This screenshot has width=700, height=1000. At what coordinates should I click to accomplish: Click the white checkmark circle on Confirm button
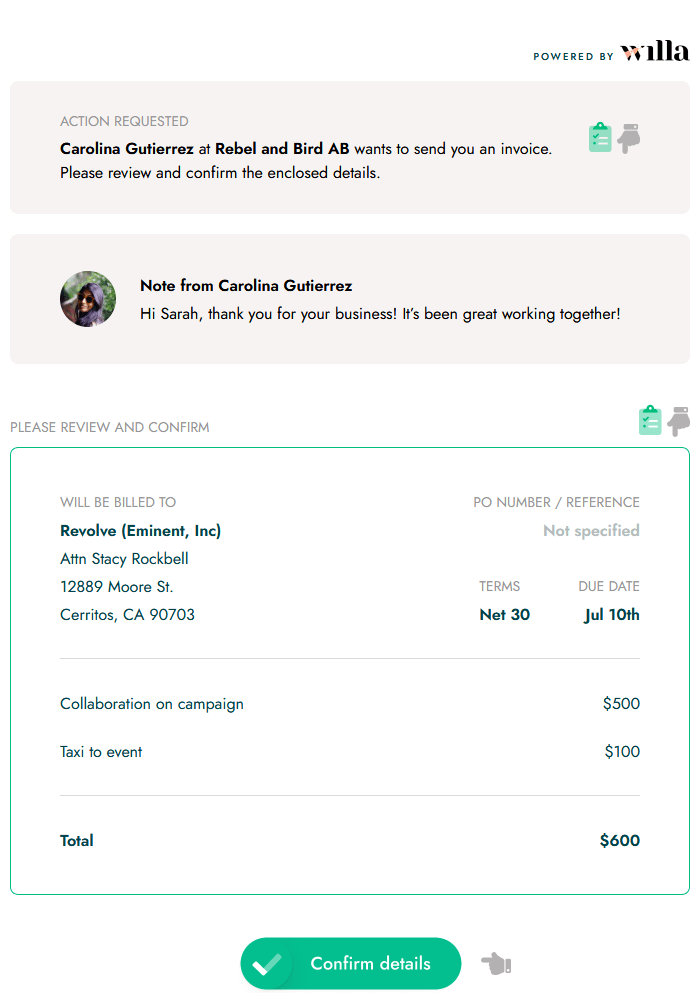point(266,964)
